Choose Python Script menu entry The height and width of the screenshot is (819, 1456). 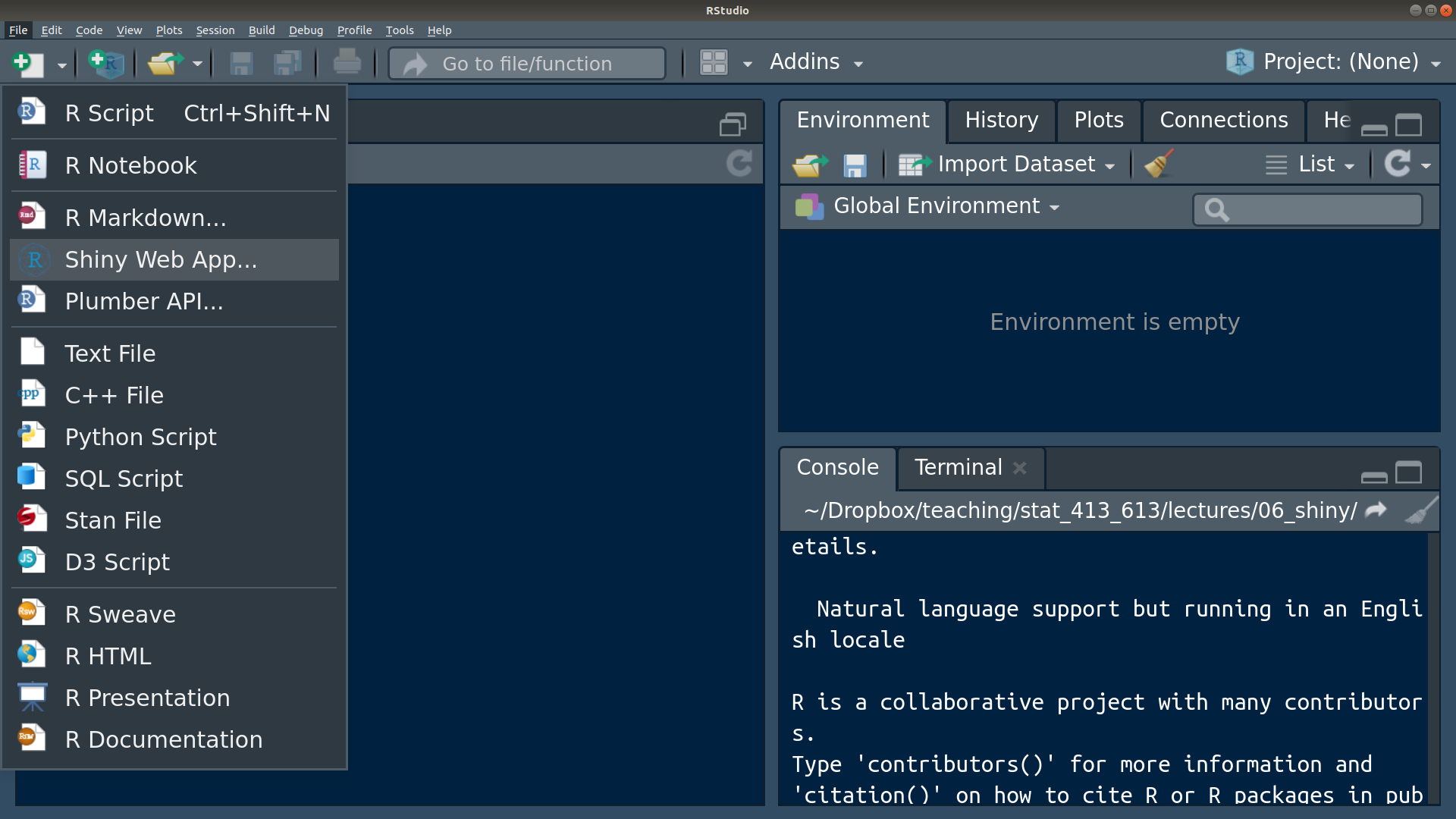[174, 437]
